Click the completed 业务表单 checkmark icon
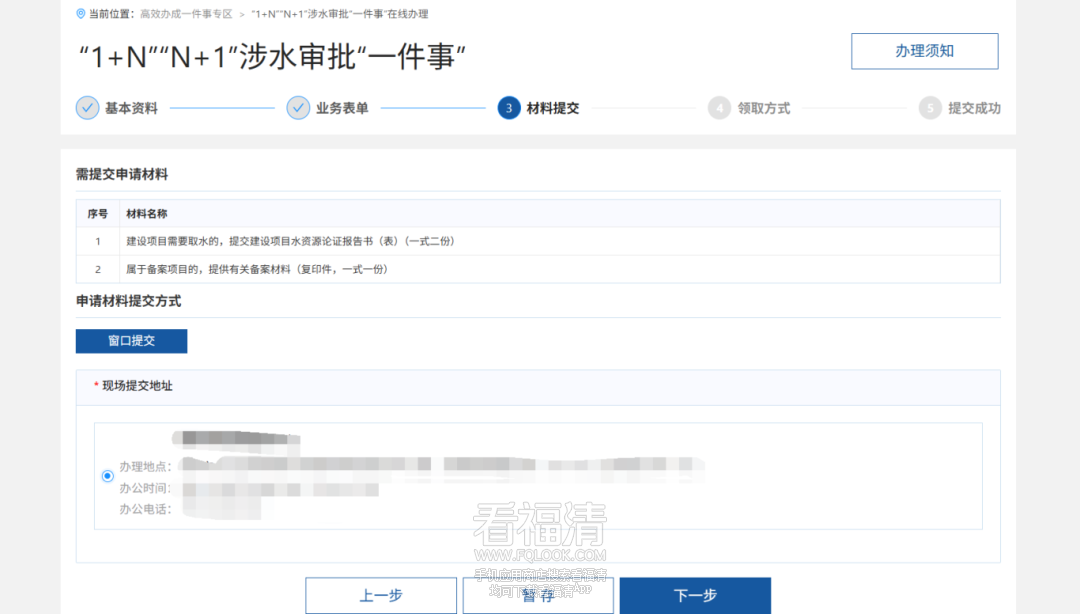 297,107
